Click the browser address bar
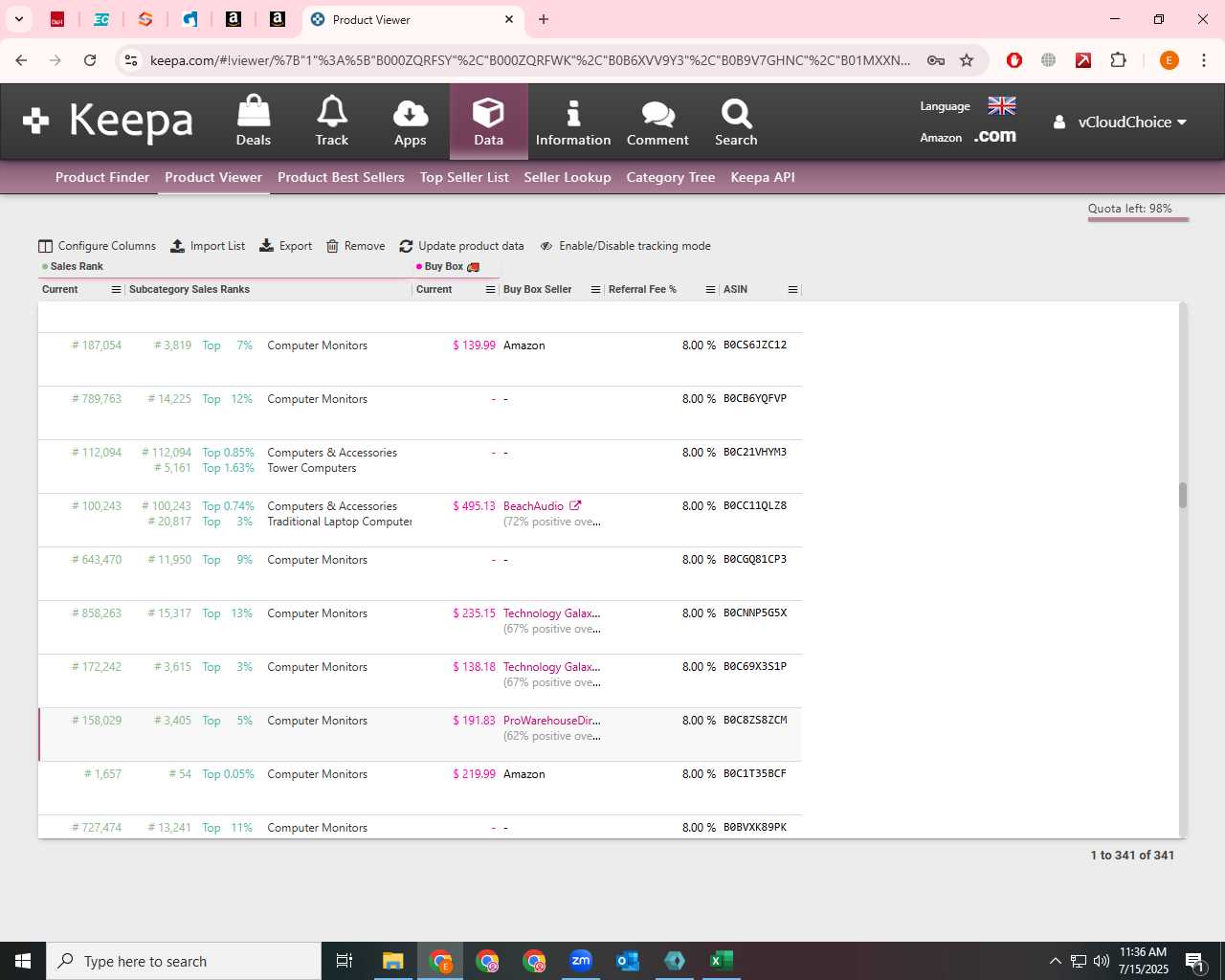The height and width of the screenshot is (980, 1225). 530,60
